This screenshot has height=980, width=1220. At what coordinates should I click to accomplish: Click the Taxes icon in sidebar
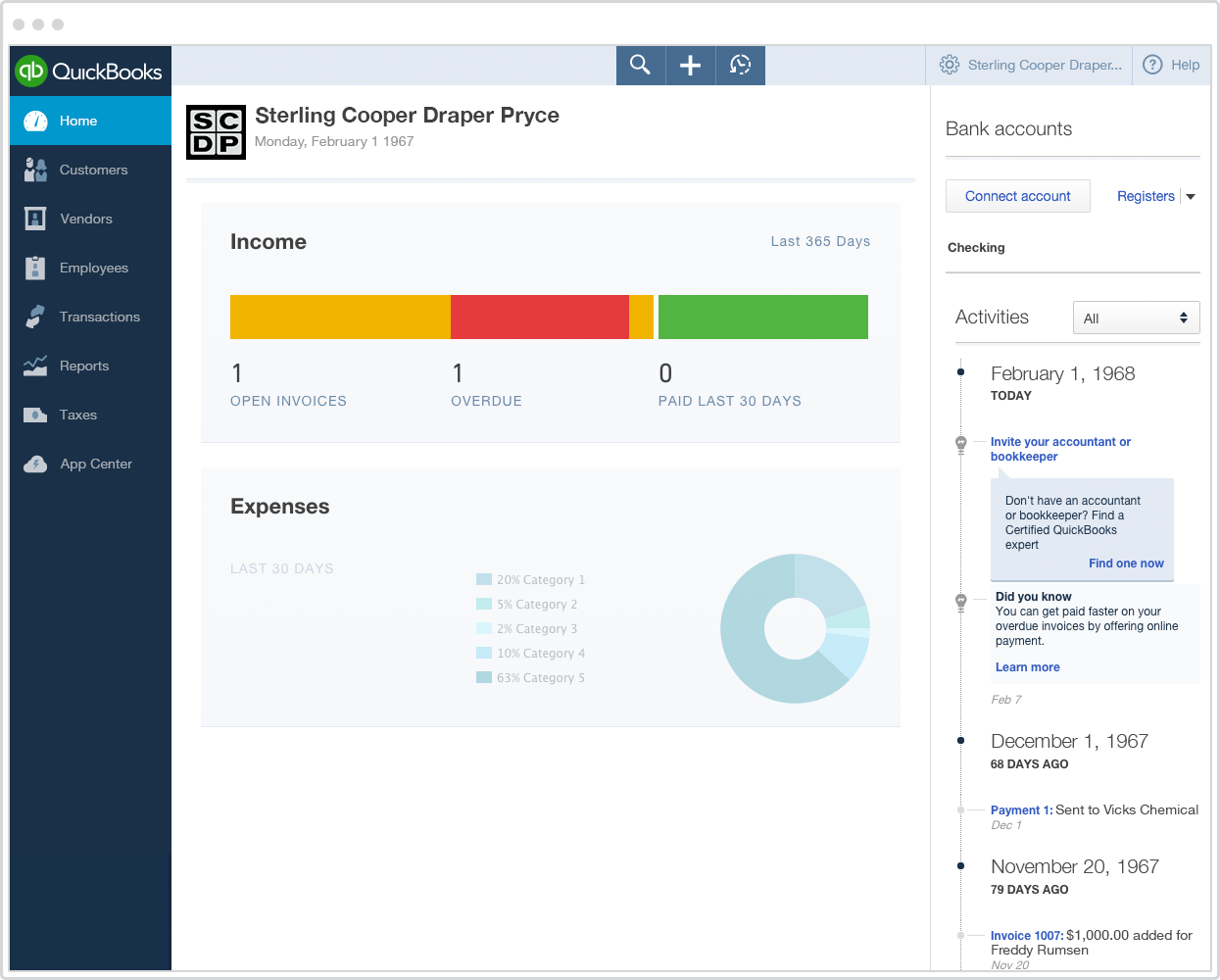point(35,415)
